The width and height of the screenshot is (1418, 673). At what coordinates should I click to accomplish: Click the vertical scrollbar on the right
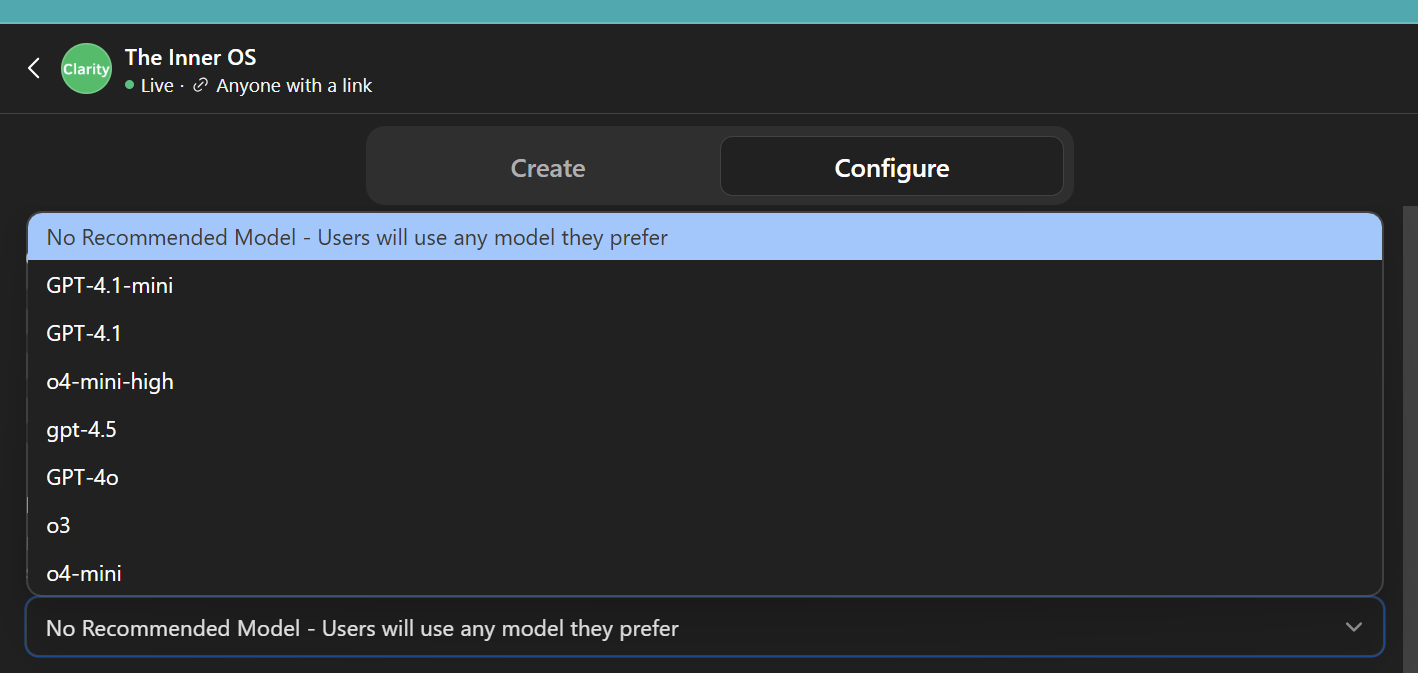tap(1410, 439)
